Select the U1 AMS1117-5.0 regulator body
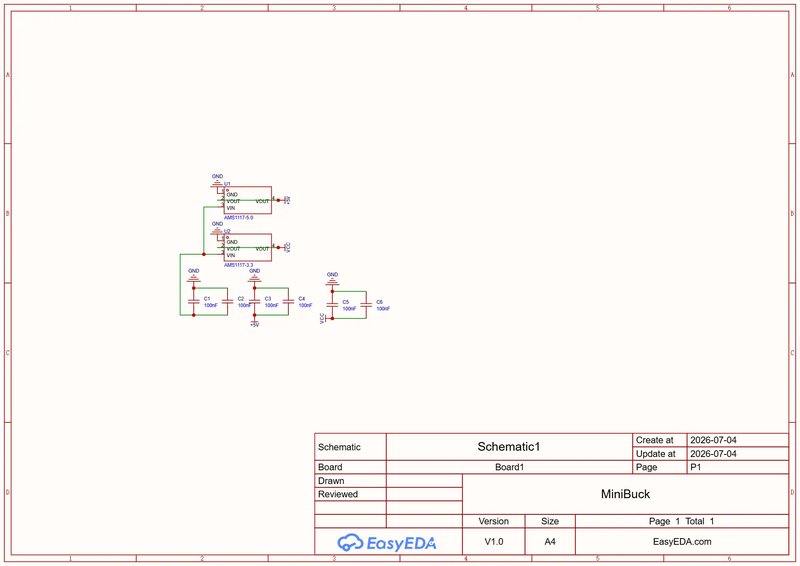Viewport: 800px width, 566px height. click(247, 200)
